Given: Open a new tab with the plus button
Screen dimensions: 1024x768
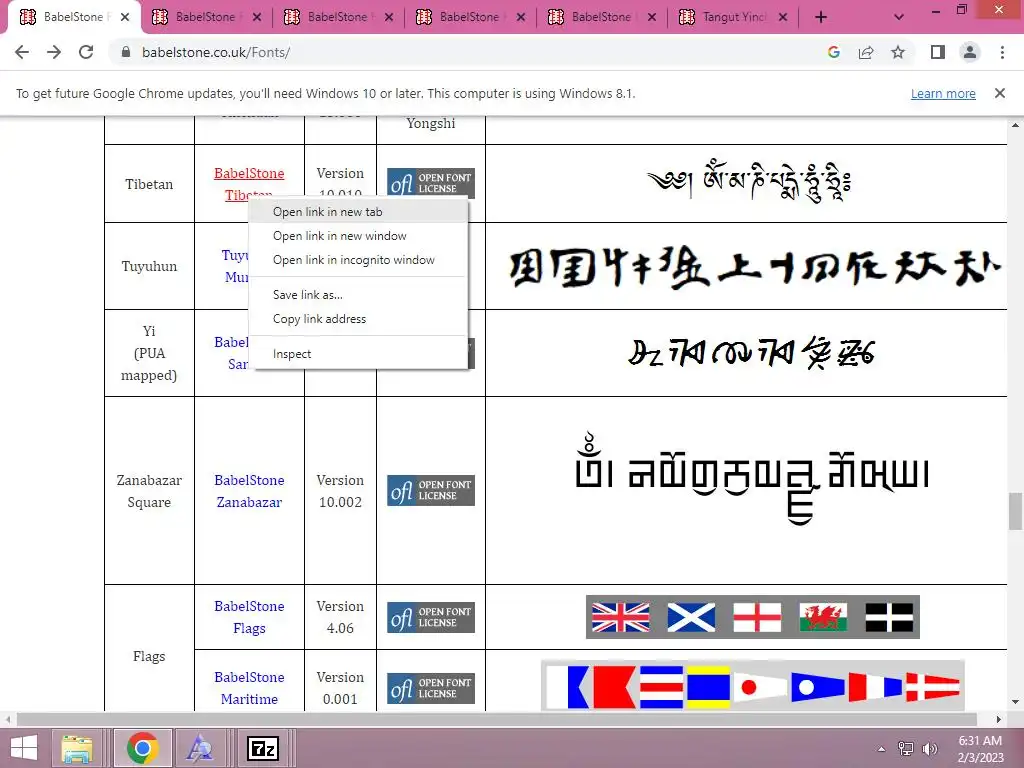Looking at the screenshot, I should click(x=821, y=18).
